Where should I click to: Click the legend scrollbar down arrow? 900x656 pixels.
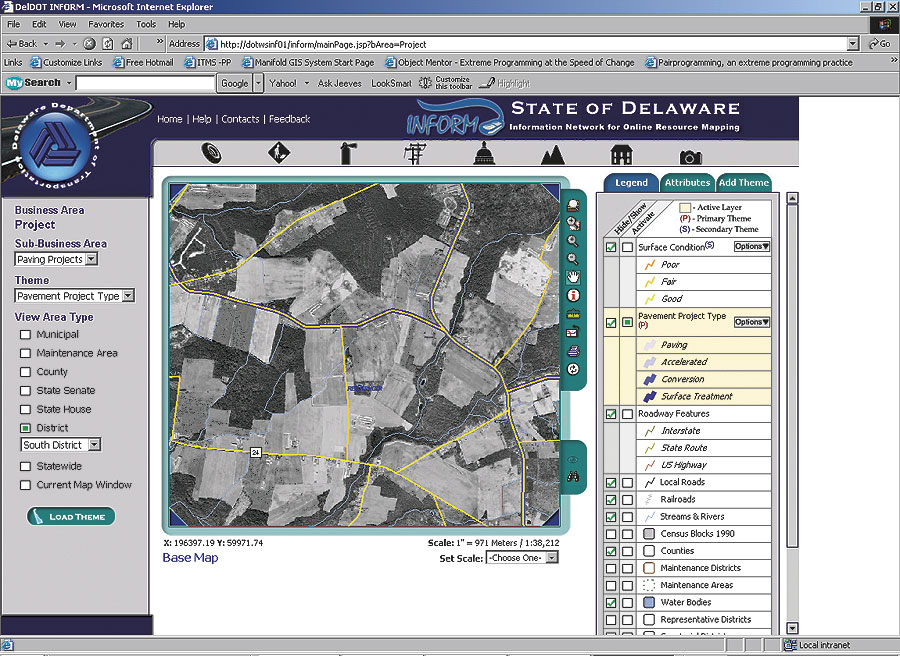[792, 628]
